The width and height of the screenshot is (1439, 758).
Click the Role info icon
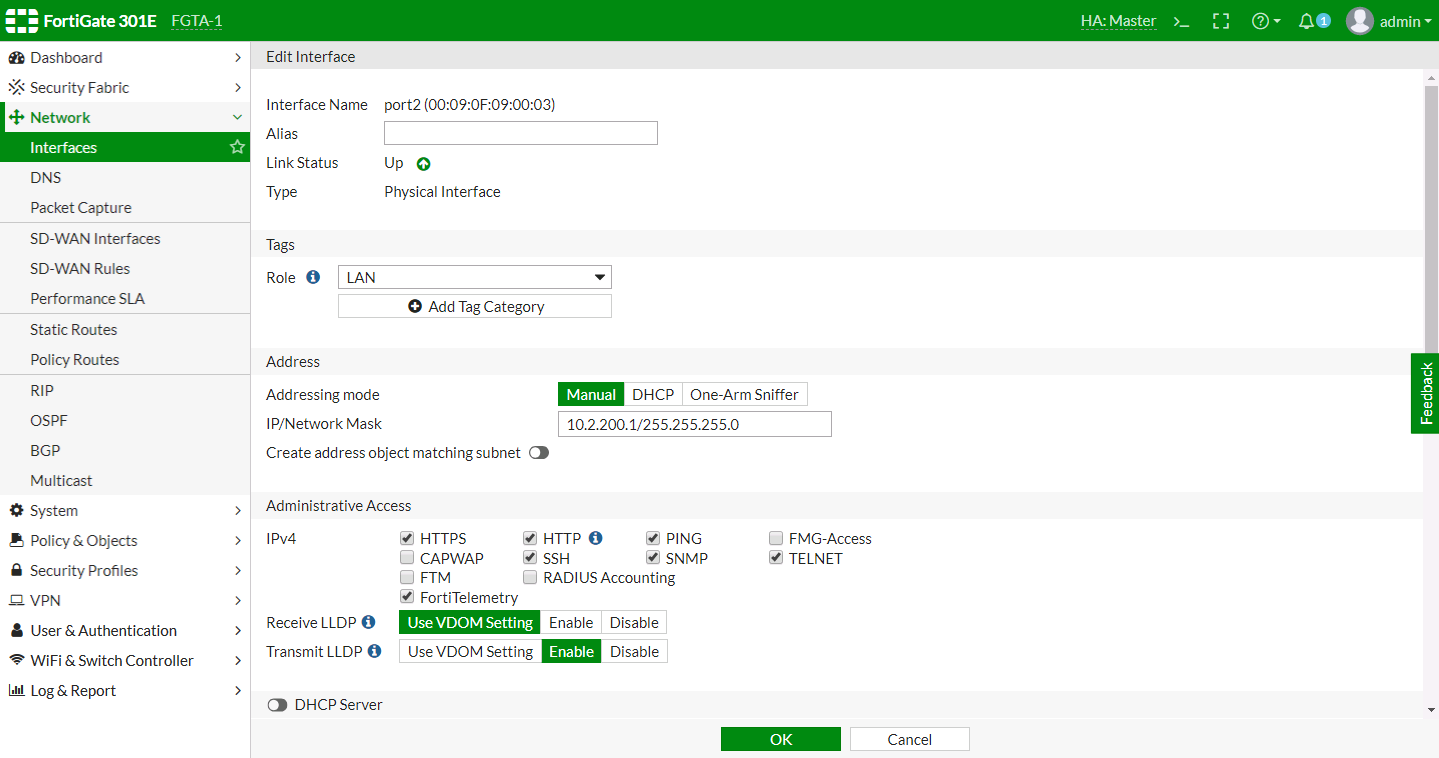click(313, 277)
